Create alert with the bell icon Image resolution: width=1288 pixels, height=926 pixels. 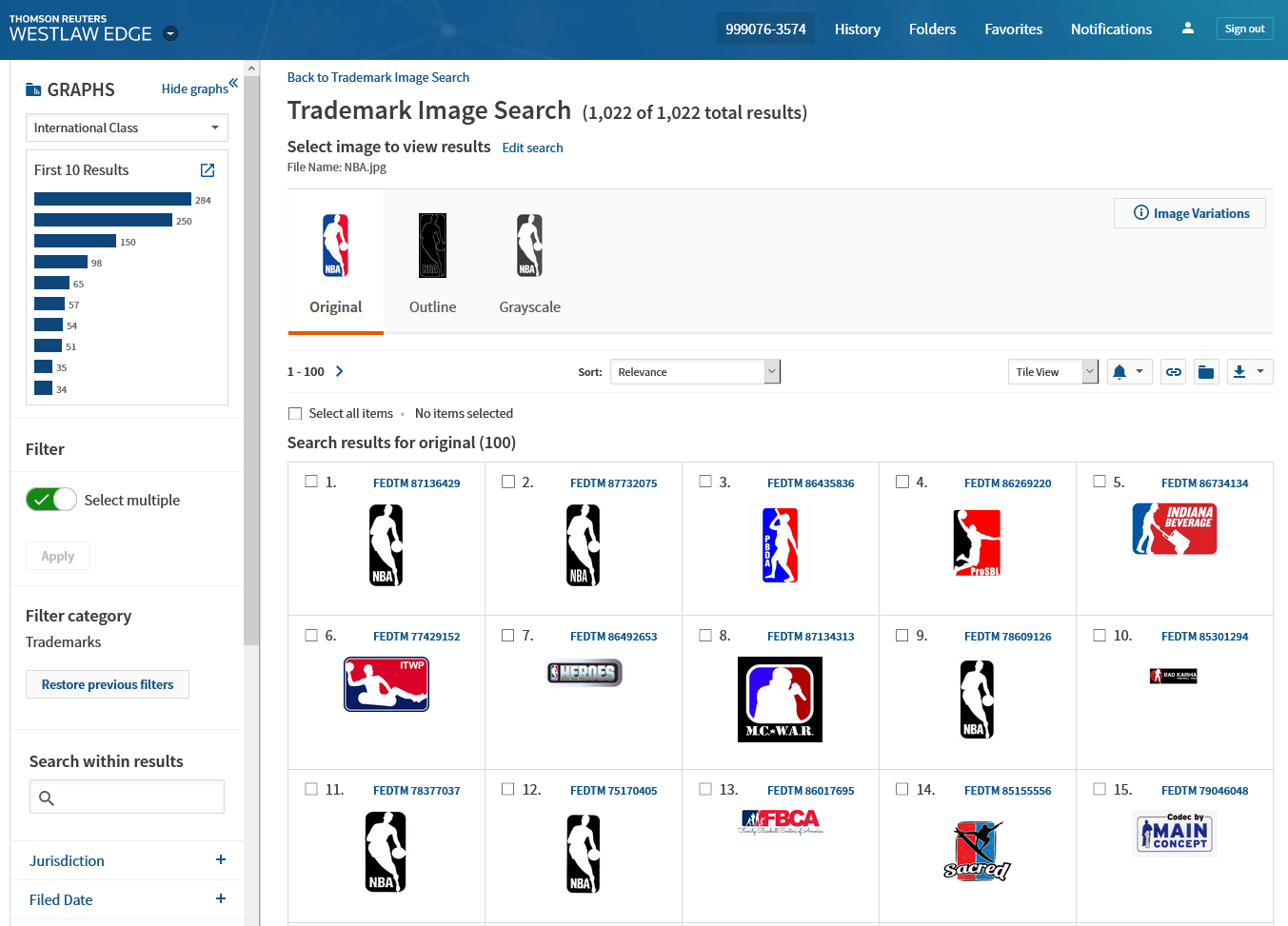(x=1120, y=372)
